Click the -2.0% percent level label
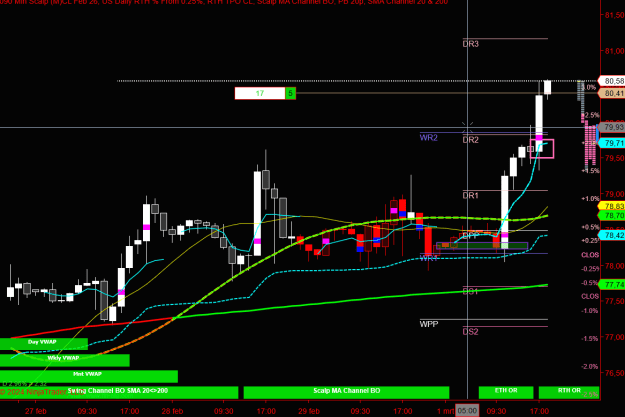 (x=590, y=366)
